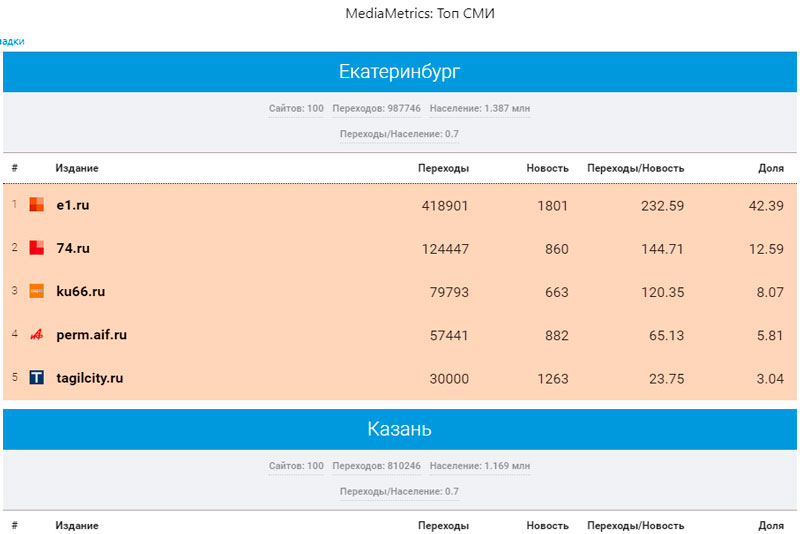Open the ku66.ru publication link
This screenshot has height=534, width=800.
(81, 292)
